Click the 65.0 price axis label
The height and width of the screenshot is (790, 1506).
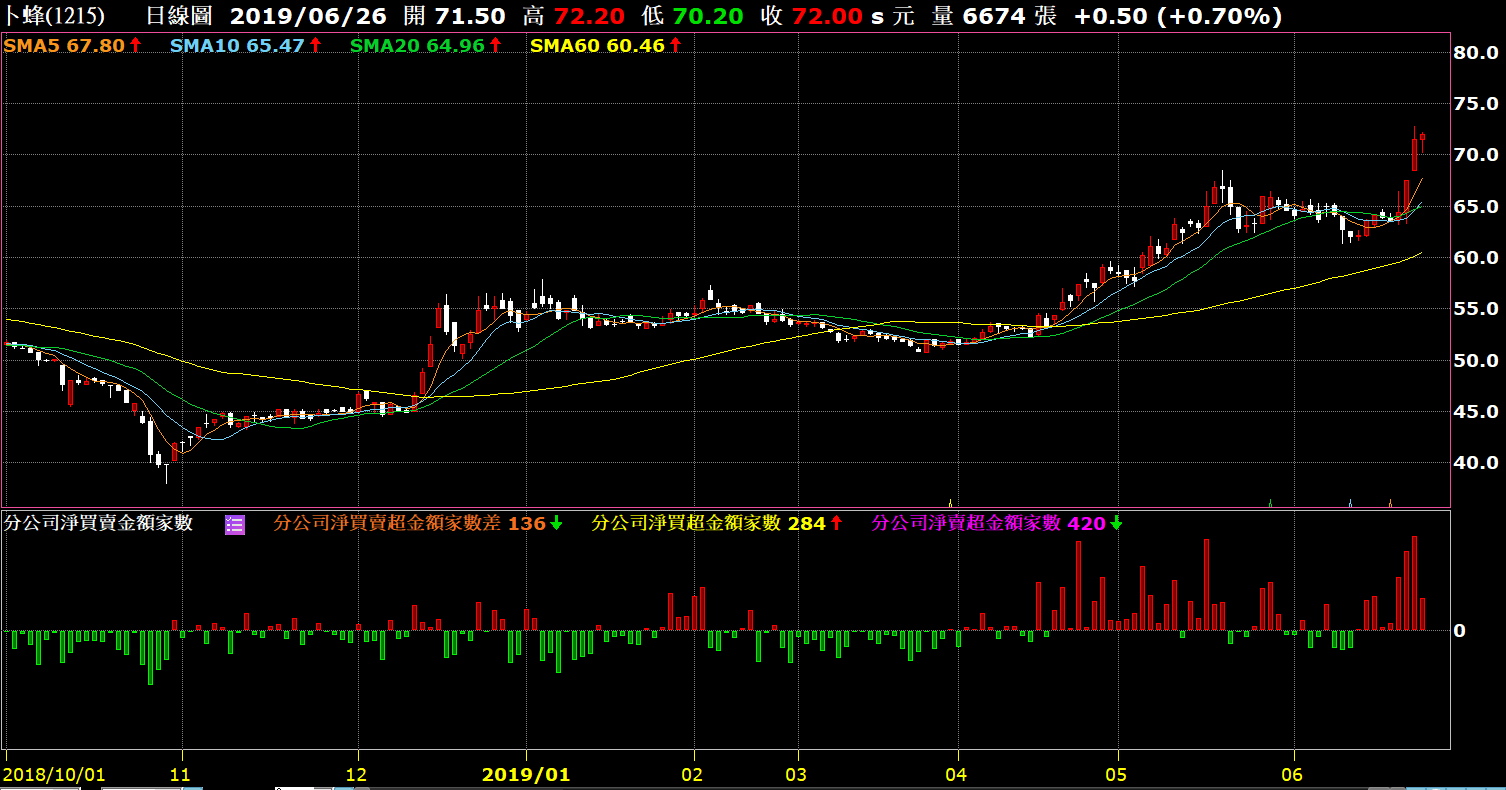1476,206
